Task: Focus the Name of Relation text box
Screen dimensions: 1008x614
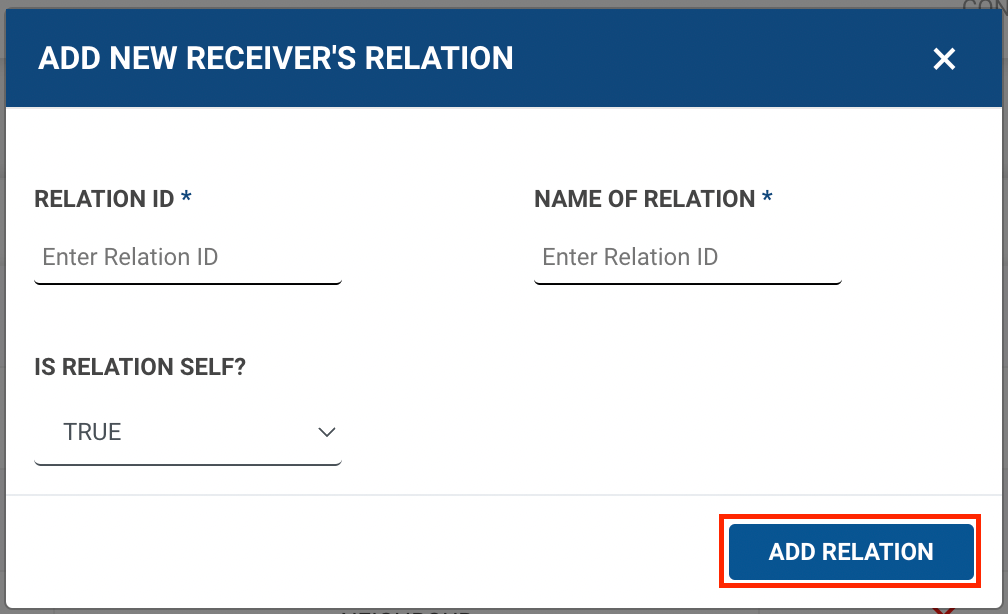Action: click(x=688, y=258)
